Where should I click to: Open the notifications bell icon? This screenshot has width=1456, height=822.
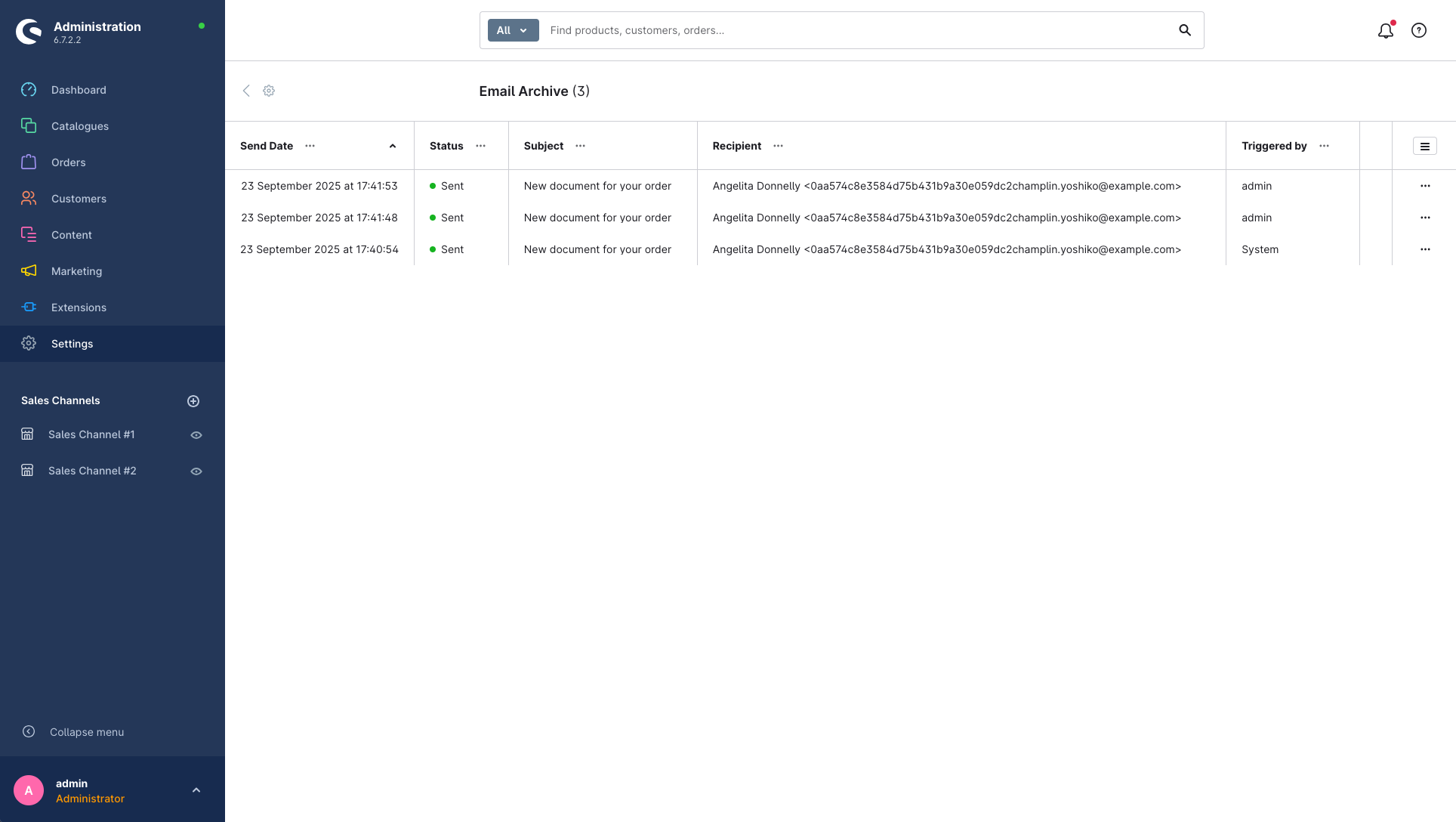[1385, 31]
